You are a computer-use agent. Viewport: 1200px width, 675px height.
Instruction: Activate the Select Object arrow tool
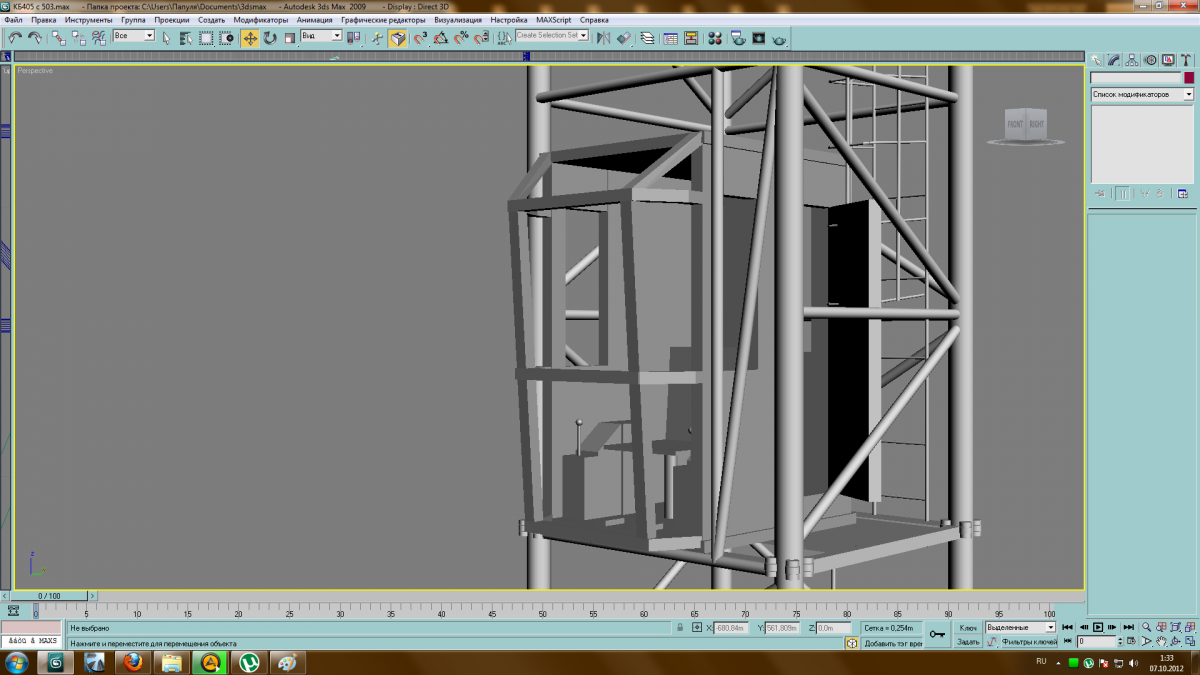[166, 38]
